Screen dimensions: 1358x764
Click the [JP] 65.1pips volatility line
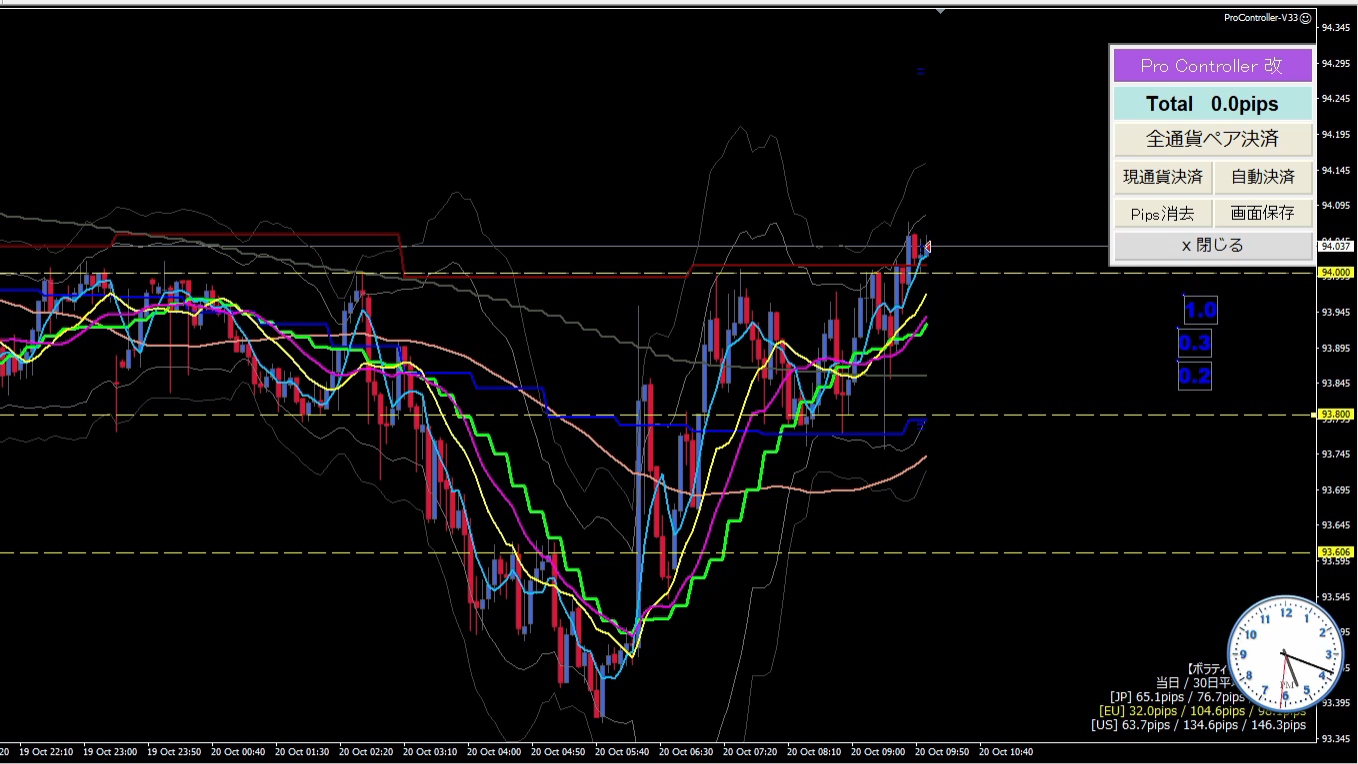click(x=1177, y=697)
